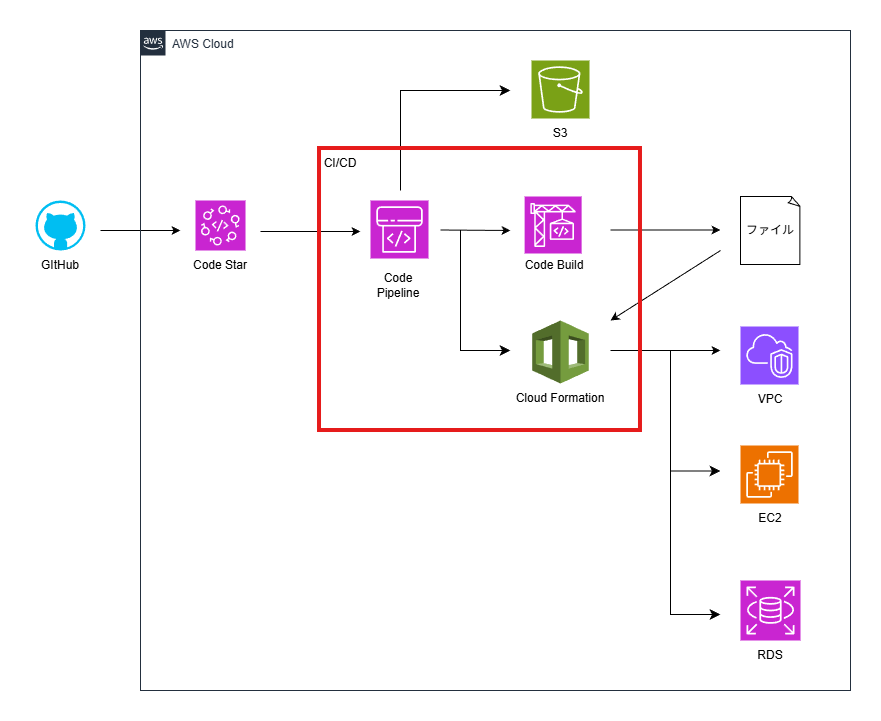Select the EC2 chip icon

pos(769,475)
